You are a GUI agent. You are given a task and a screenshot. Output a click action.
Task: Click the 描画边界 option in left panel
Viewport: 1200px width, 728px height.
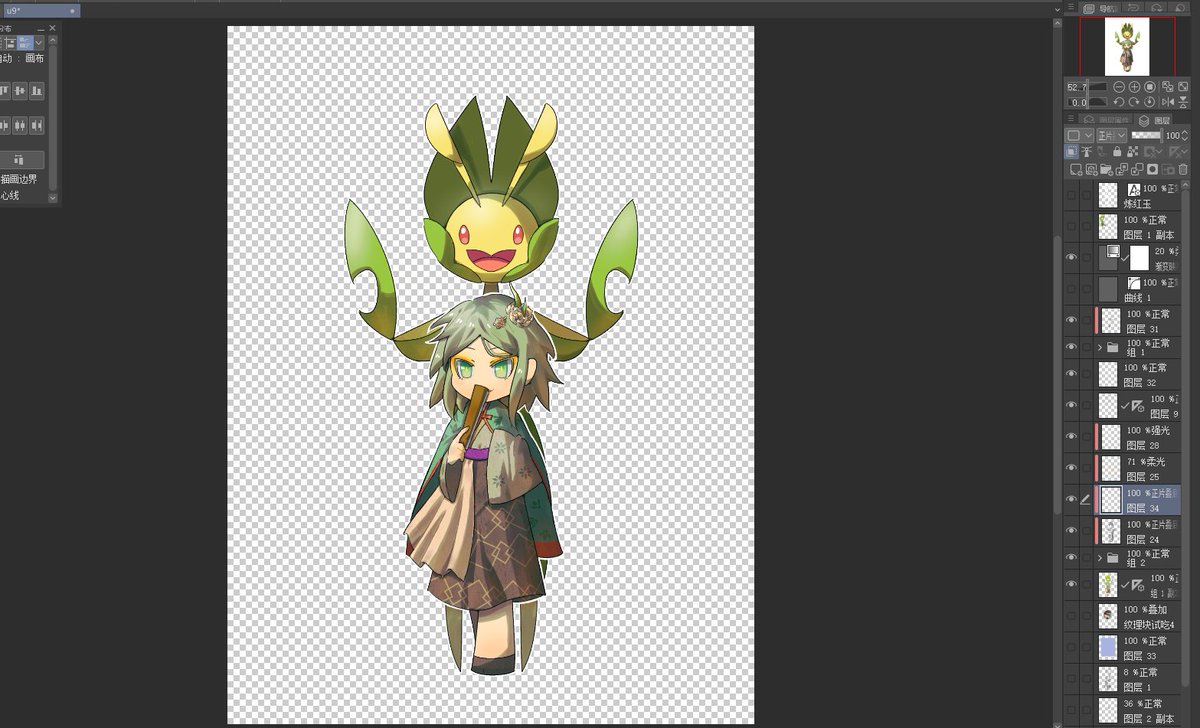pyautogui.click(x=19, y=179)
